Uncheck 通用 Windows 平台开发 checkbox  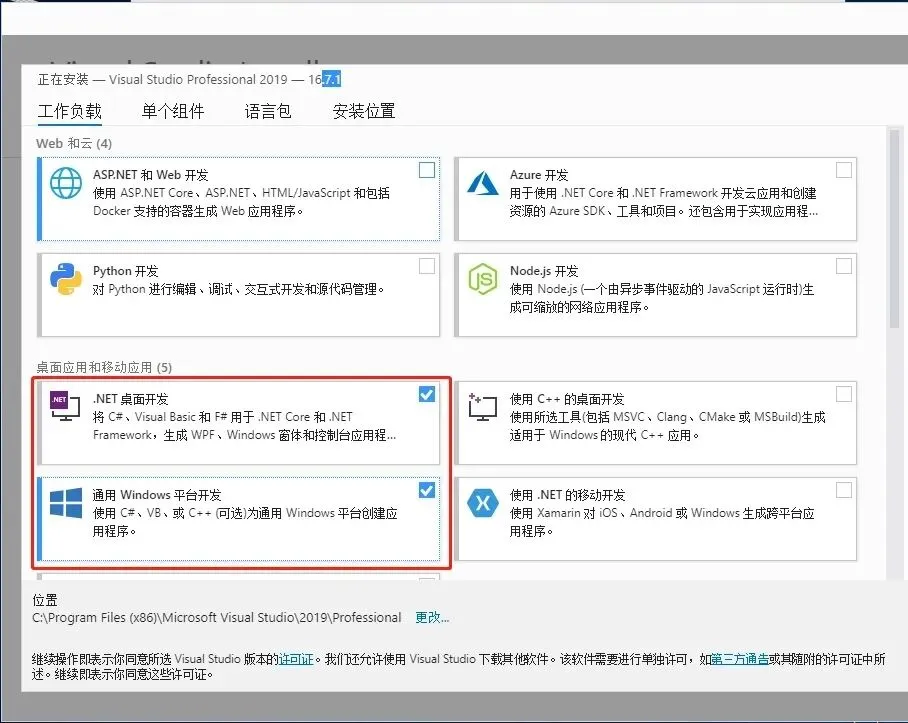click(x=427, y=490)
